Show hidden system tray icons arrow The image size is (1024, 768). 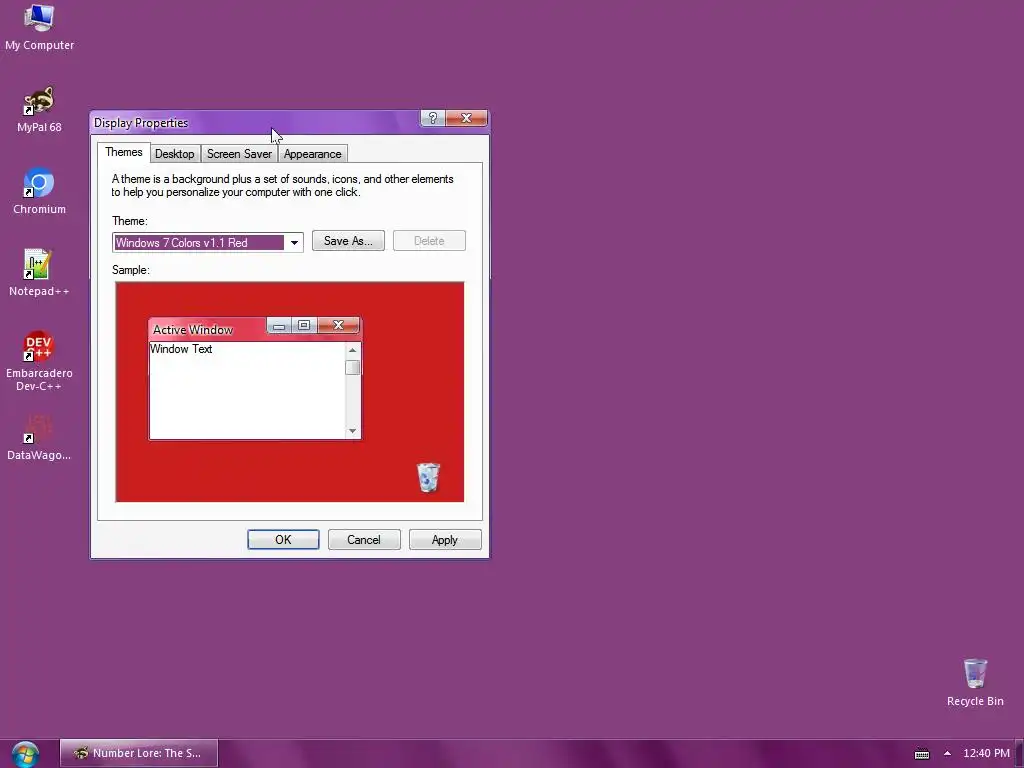pyautogui.click(x=948, y=753)
